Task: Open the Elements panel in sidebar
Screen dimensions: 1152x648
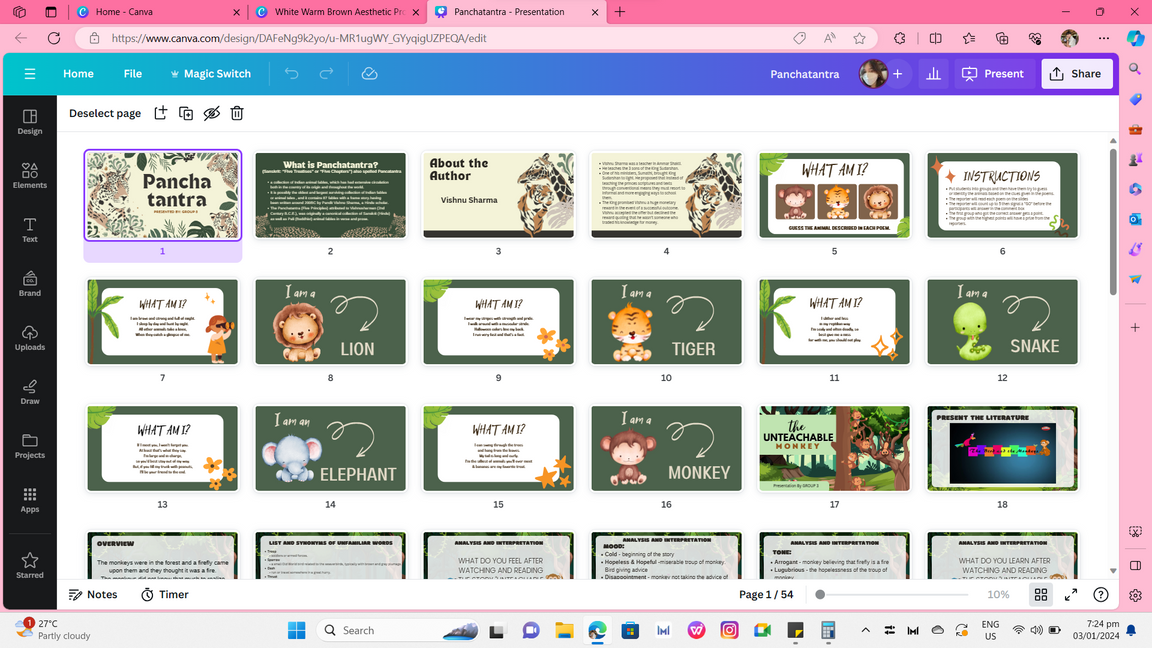Action: [30, 176]
